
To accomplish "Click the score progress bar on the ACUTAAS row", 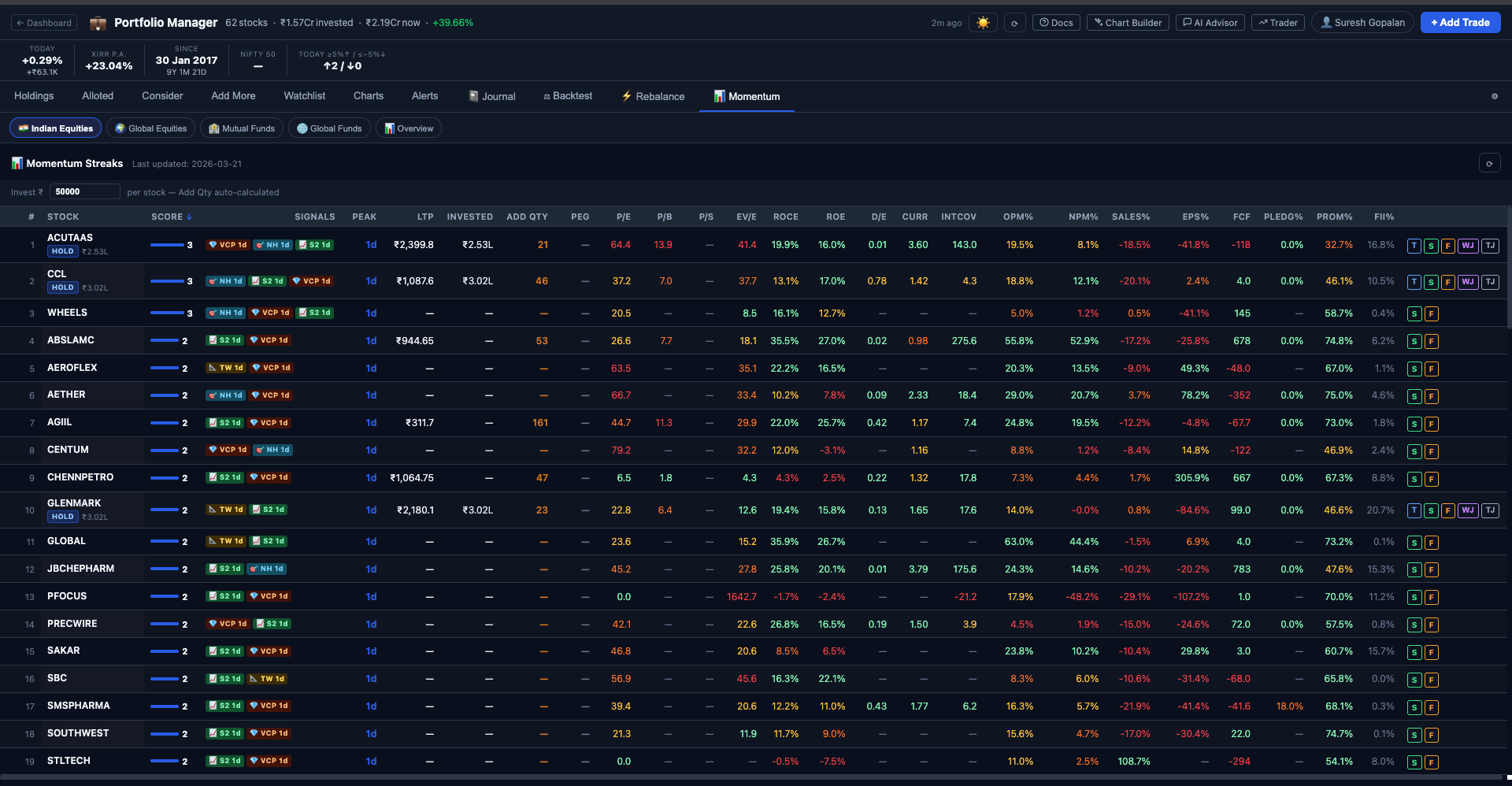I will coord(169,245).
